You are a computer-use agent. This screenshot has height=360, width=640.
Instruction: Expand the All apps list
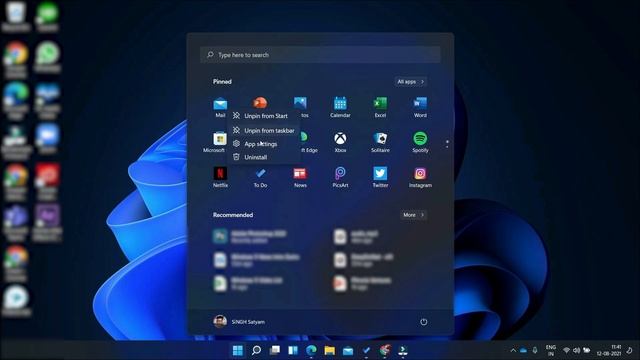(x=411, y=82)
